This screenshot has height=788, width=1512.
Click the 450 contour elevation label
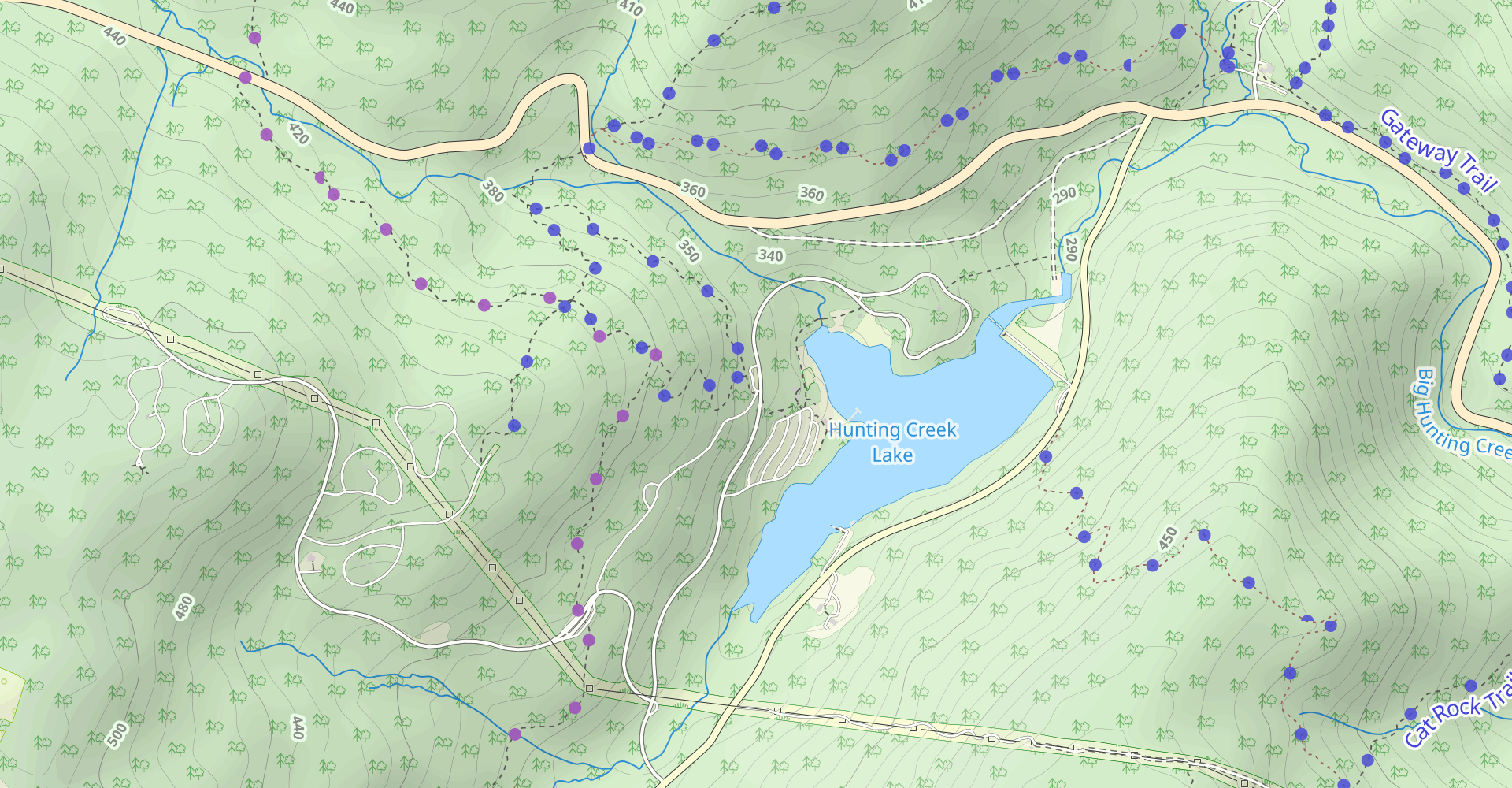[x=1168, y=538]
